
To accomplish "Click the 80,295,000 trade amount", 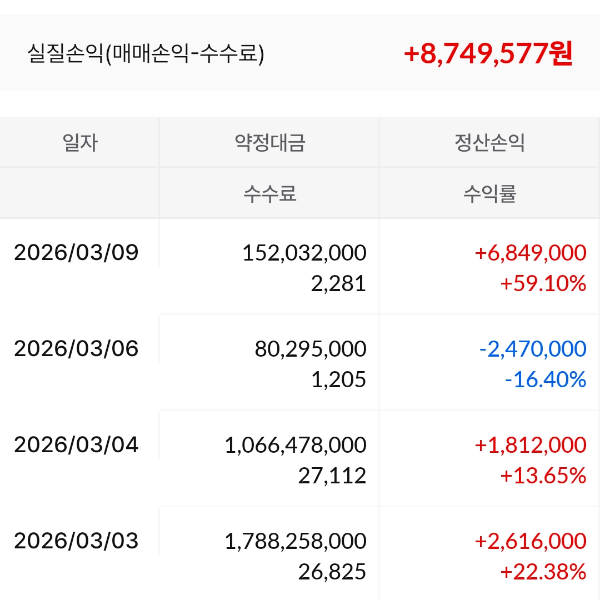I will 311,348.
